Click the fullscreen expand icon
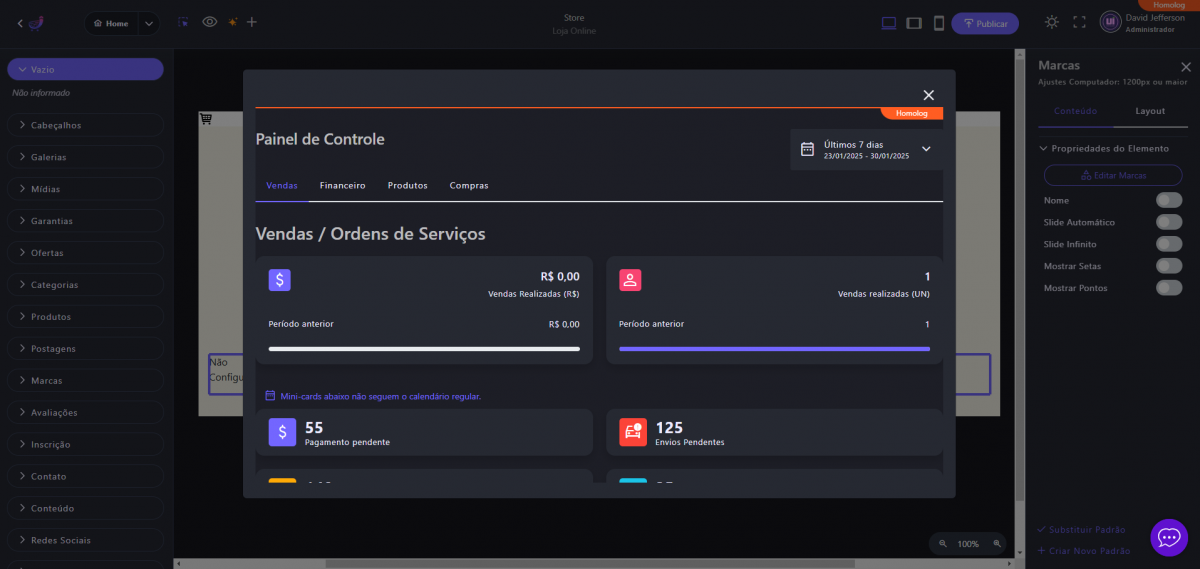This screenshot has width=1200, height=569. [1079, 22]
